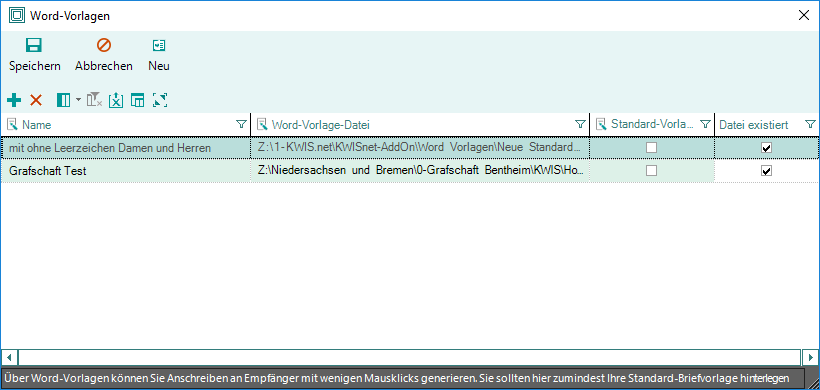820x390 pixels.
Task: Toggle Datei existiert checkbox in 'mit ohne Leerzeichen' row
Action: (x=767, y=148)
